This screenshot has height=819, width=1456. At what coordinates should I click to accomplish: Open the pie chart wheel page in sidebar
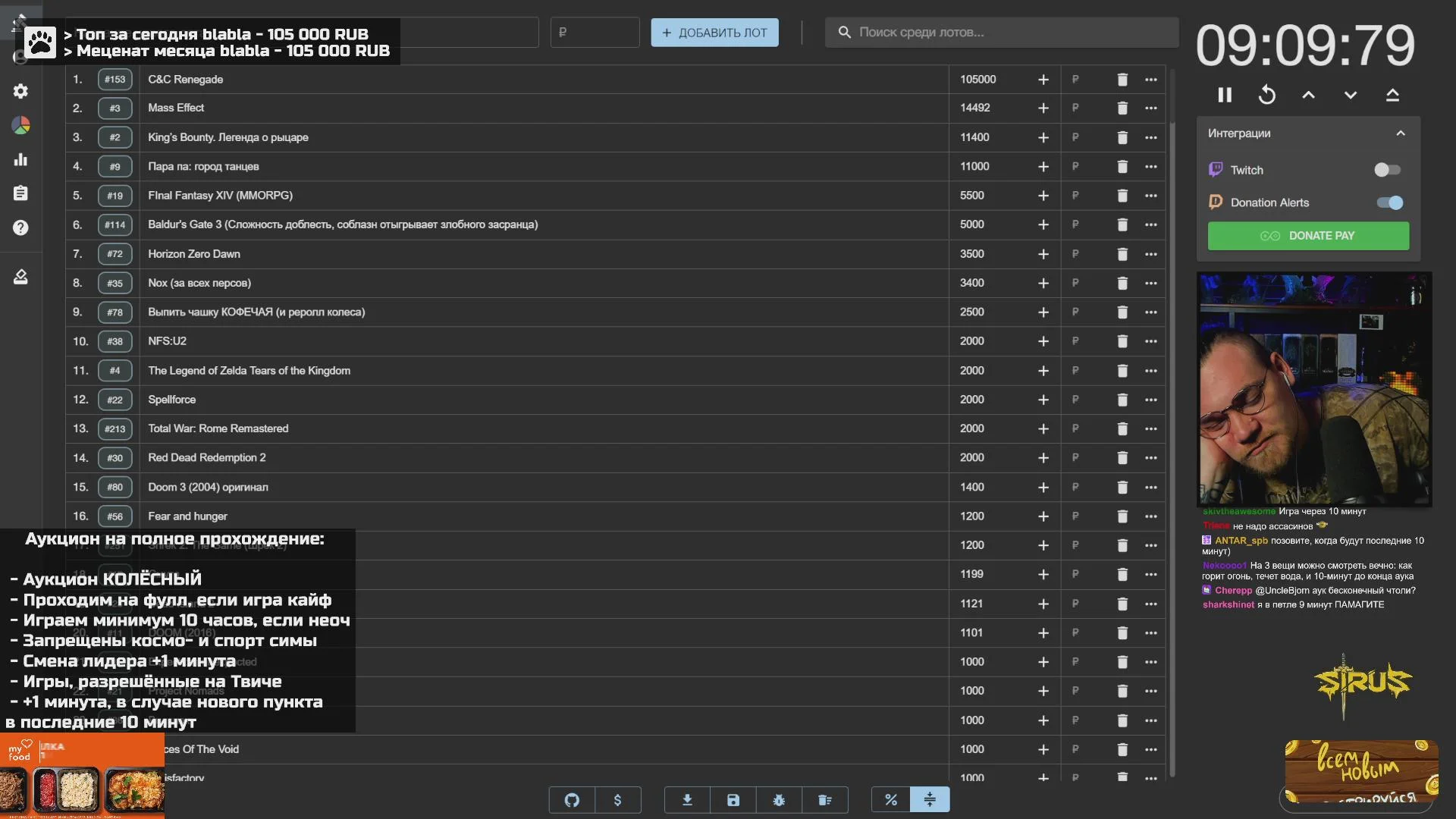(20, 125)
